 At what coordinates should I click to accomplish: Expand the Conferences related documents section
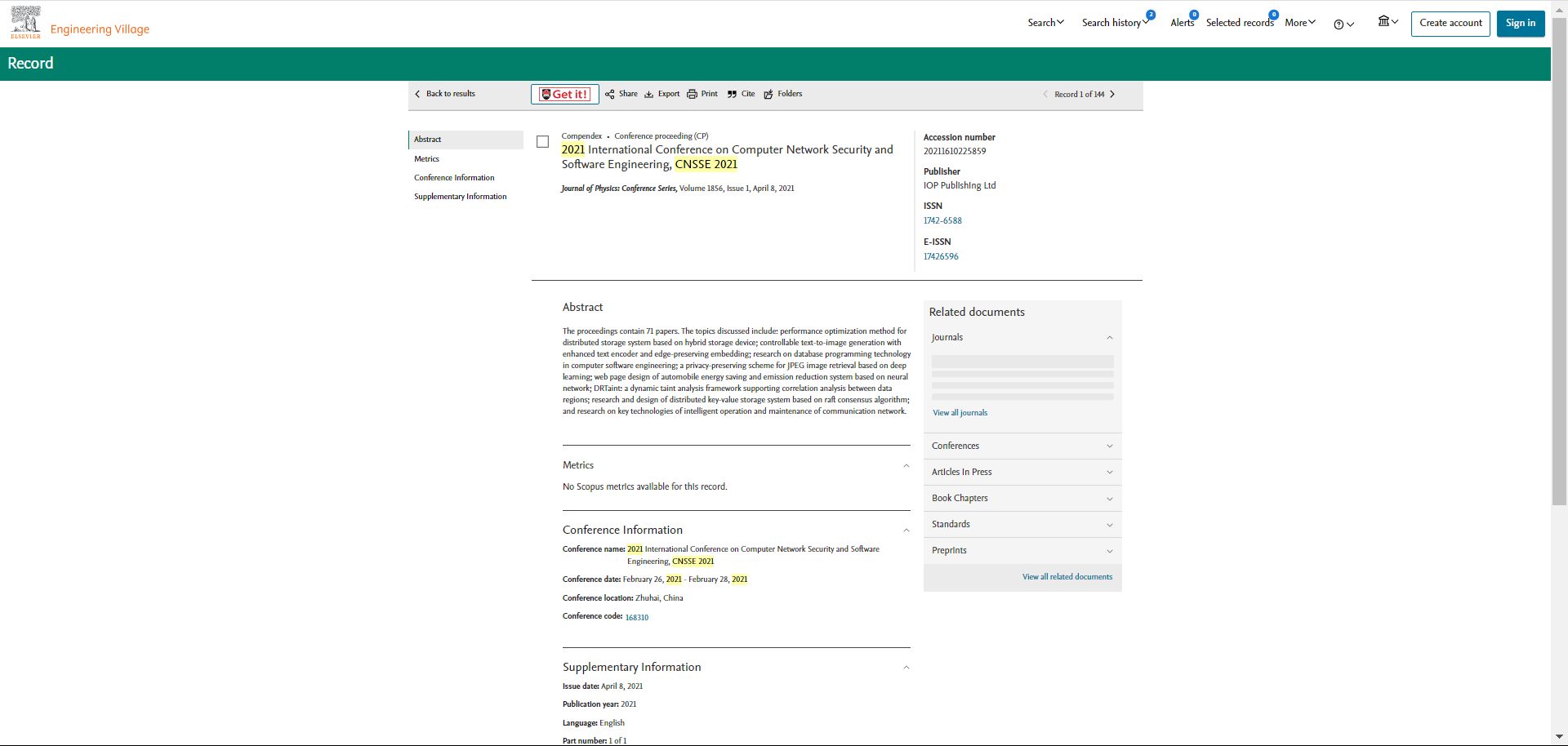coord(1022,446)
